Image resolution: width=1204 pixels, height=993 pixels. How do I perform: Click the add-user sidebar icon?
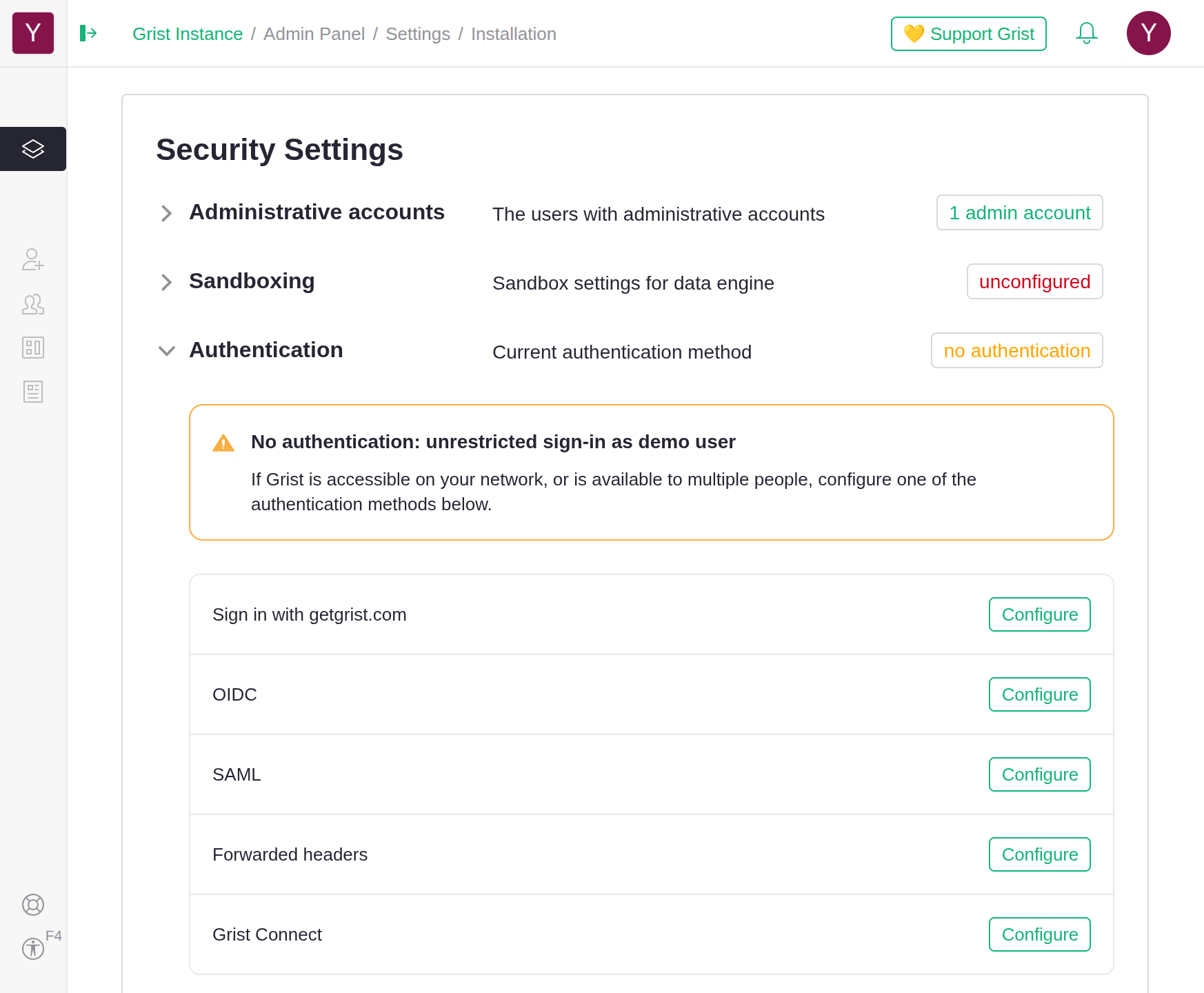click(32, 261)
